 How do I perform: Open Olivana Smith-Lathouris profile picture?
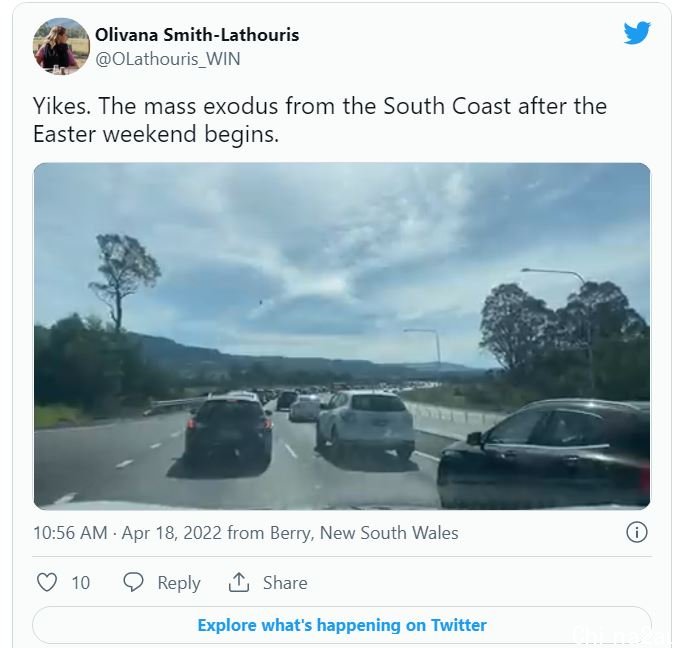pos(61,46)
